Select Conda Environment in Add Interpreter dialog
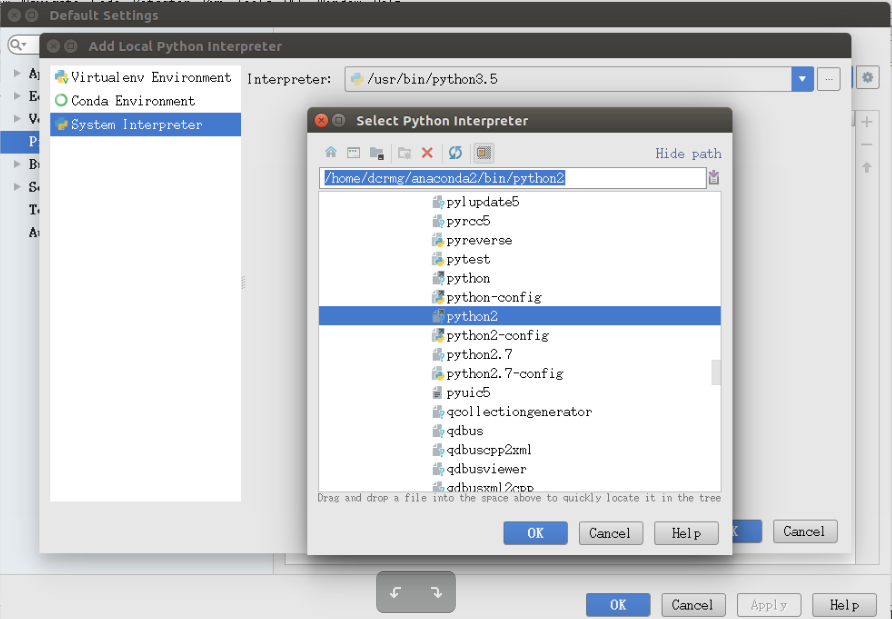892x619 pixels. click(x=145, y=101)
